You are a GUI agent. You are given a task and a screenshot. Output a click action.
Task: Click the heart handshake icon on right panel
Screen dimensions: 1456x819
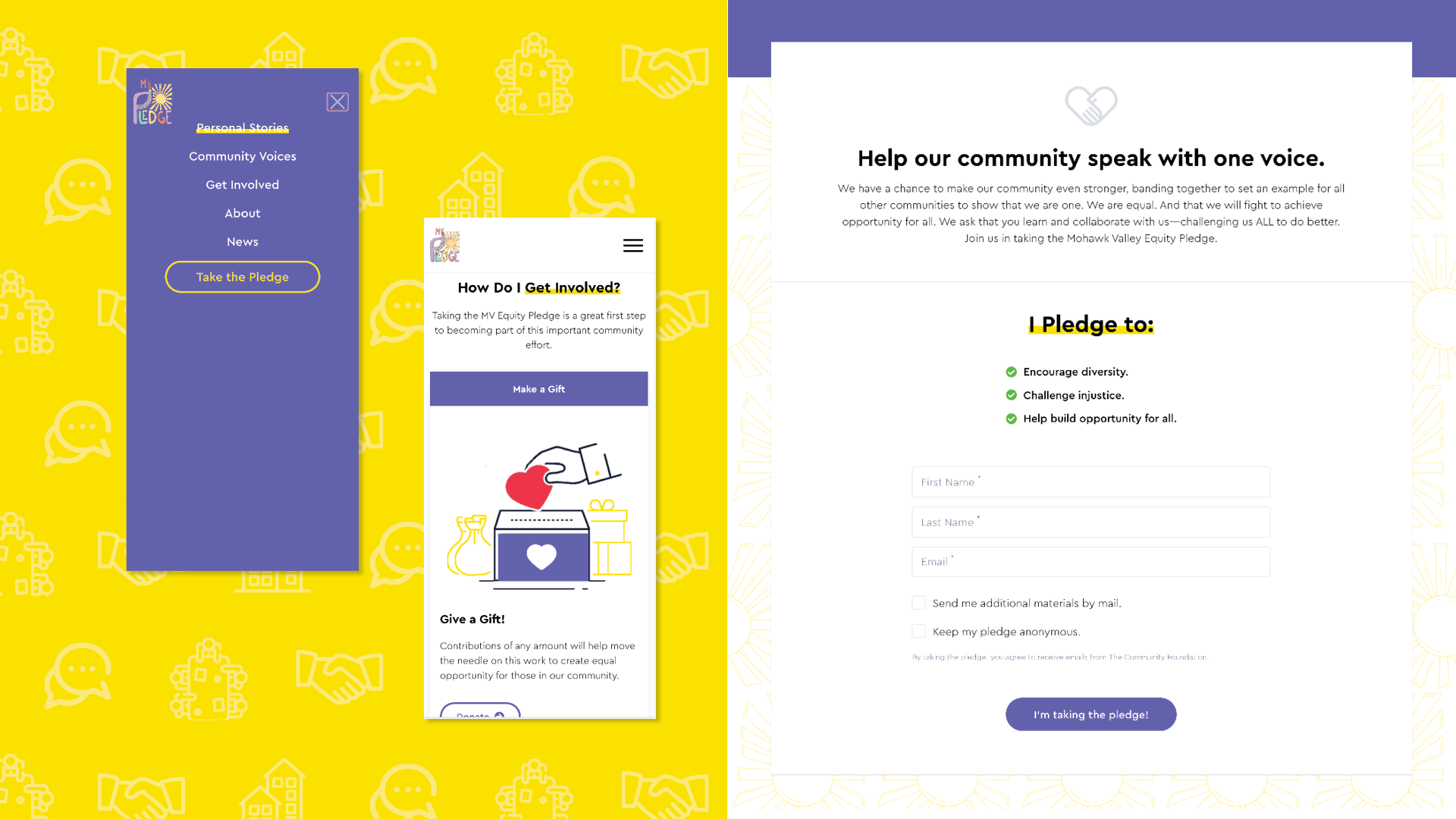(1091, 105)
